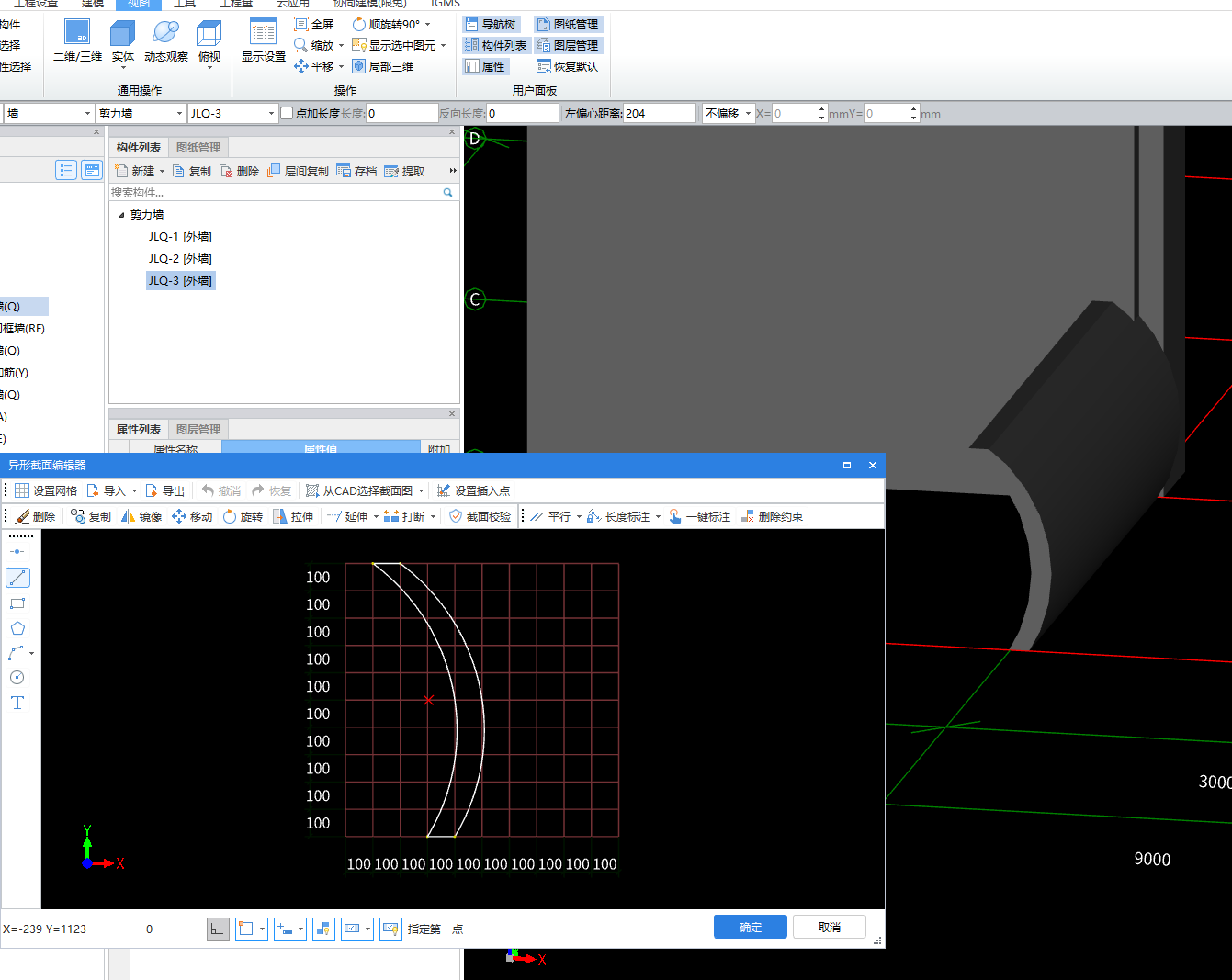Toggle the lightbulb snap hint icon
This screenshot has width=1232, height=980.
click(x=323, y=929)
